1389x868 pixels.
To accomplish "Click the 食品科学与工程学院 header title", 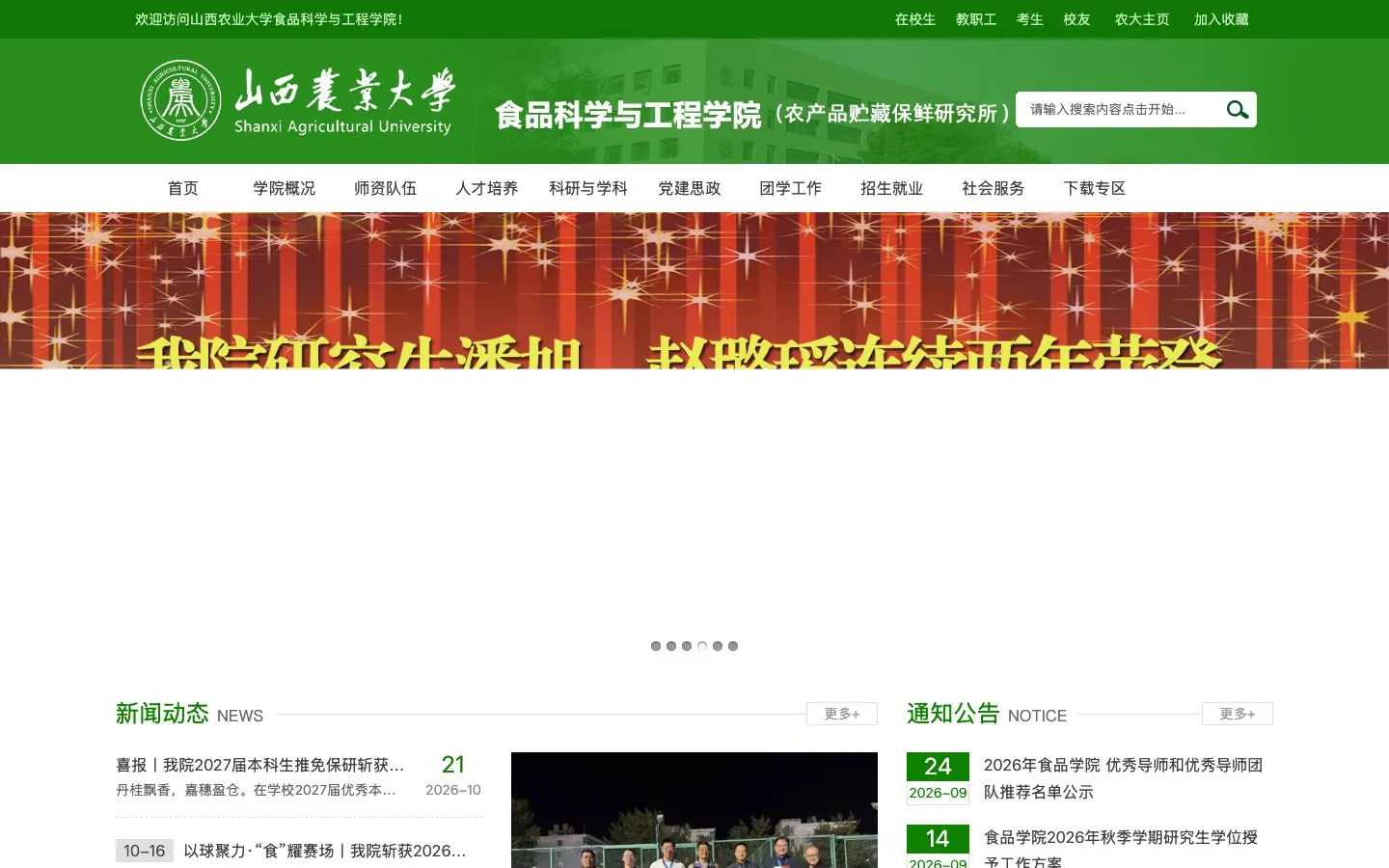I will click(x=628, y=115).
